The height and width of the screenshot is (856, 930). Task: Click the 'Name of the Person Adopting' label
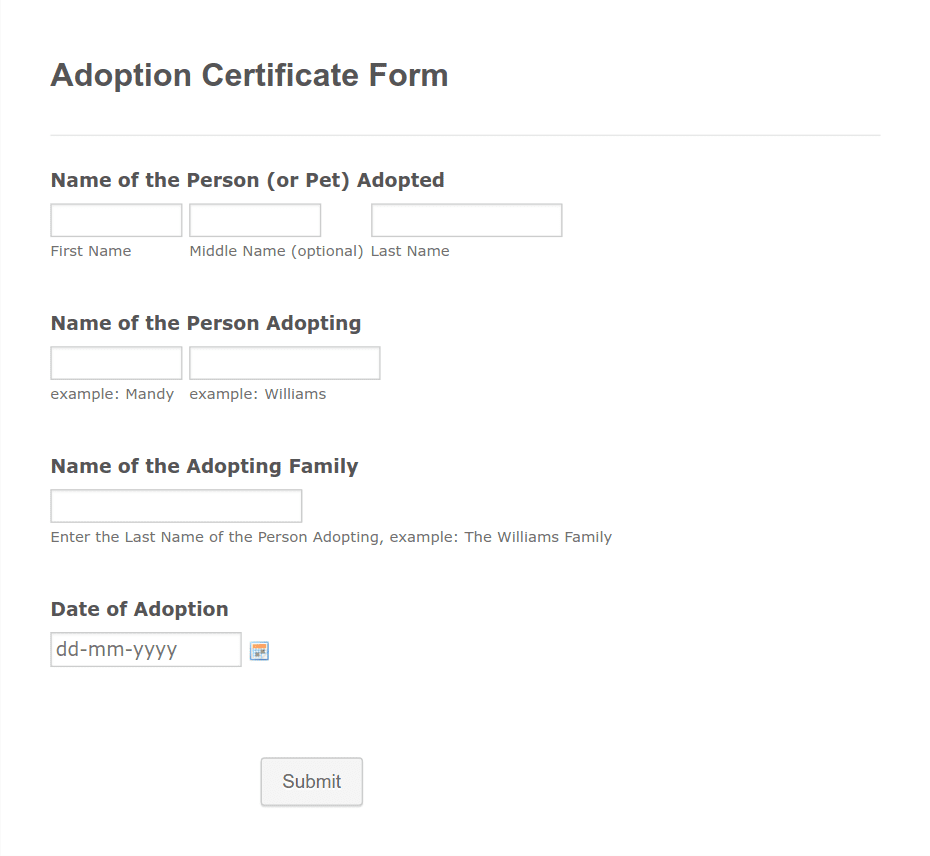[206, 323]
